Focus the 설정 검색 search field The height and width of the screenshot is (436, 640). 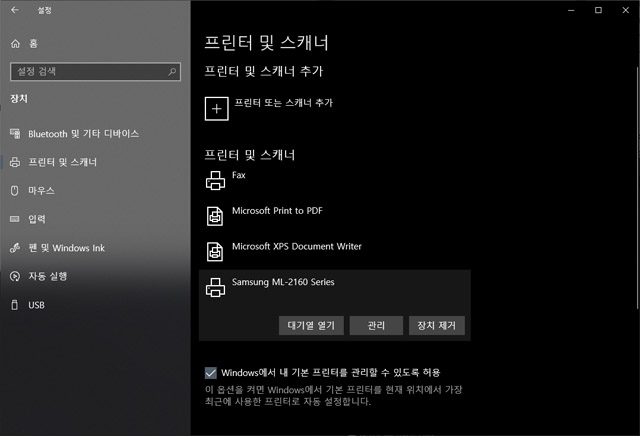95,71
